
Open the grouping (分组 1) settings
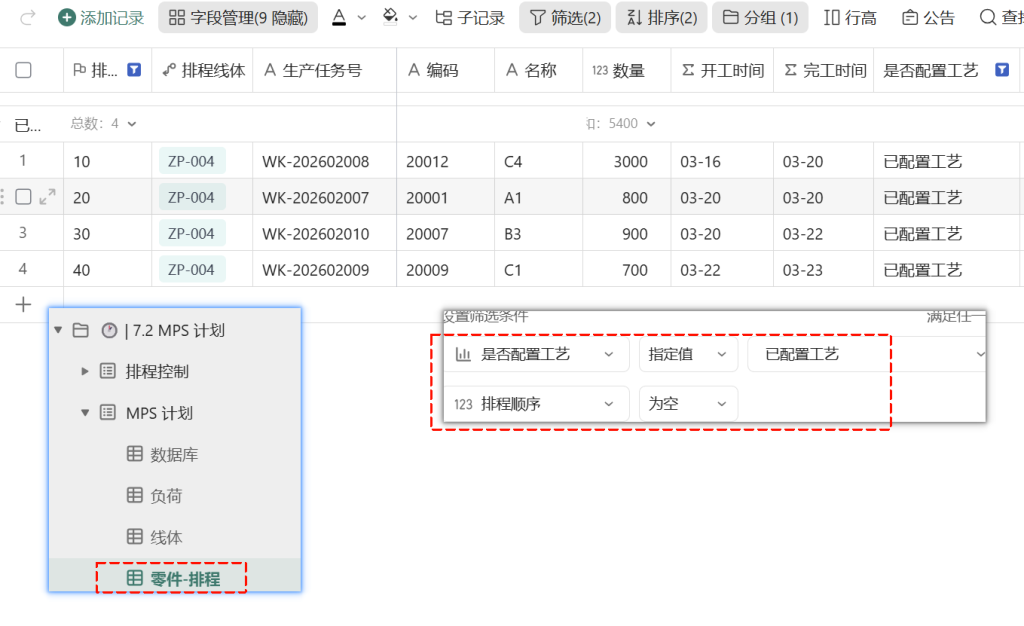coord(760,18)
